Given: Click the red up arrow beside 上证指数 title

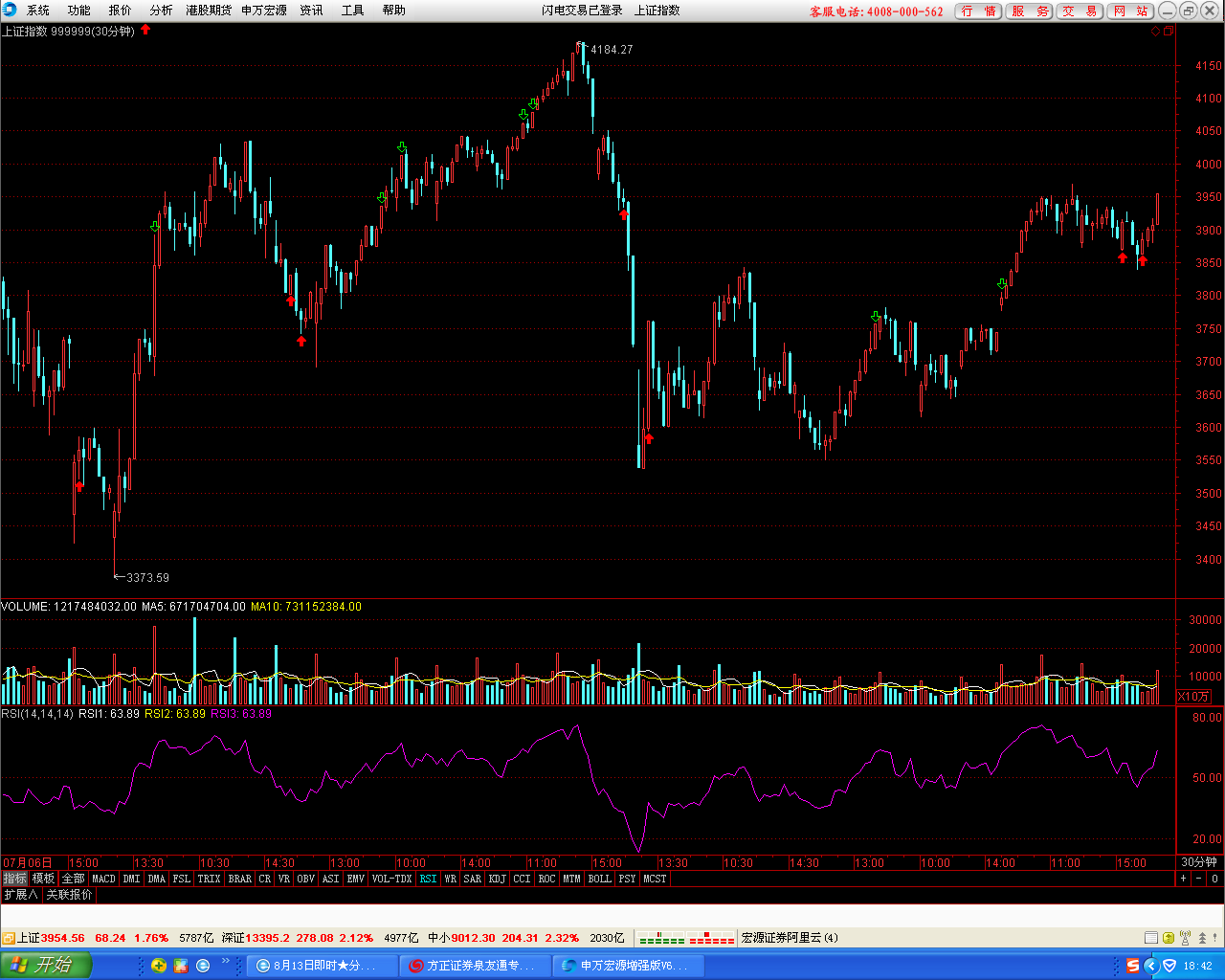Looking at the screenshot, I should tap(145, 30).
